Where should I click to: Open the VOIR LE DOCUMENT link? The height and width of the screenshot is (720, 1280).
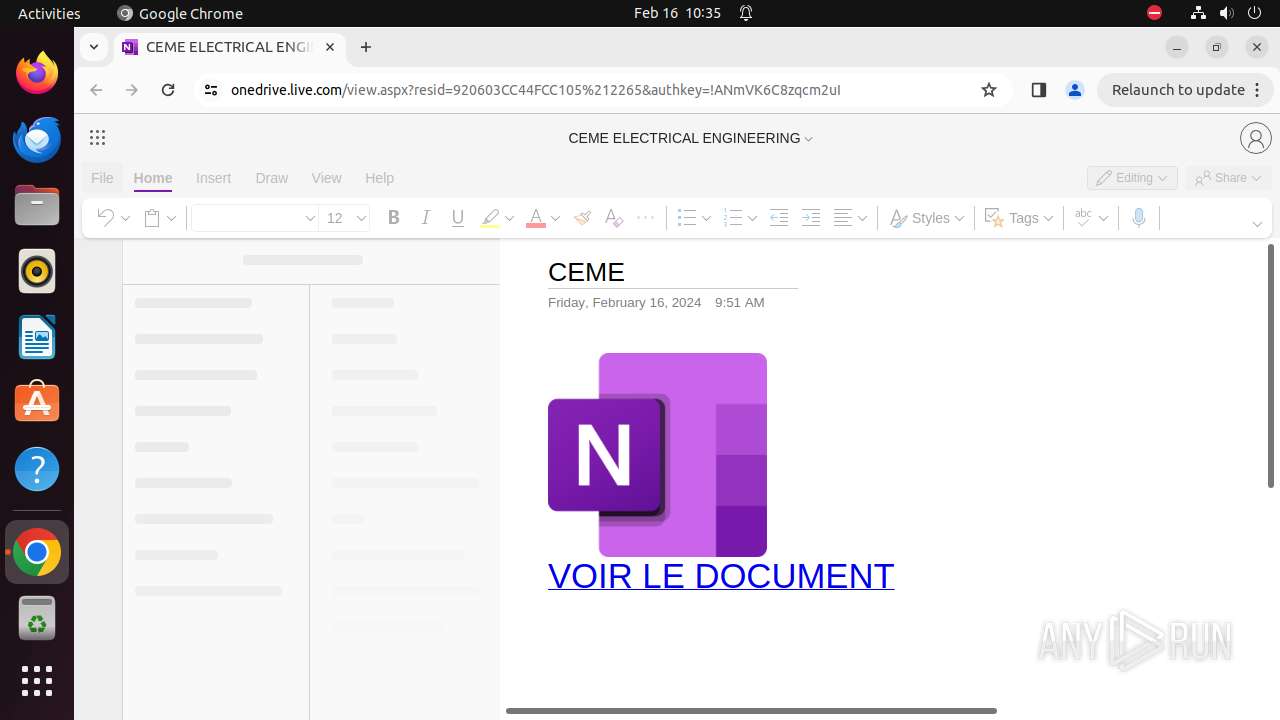click(x=721, y=576)
